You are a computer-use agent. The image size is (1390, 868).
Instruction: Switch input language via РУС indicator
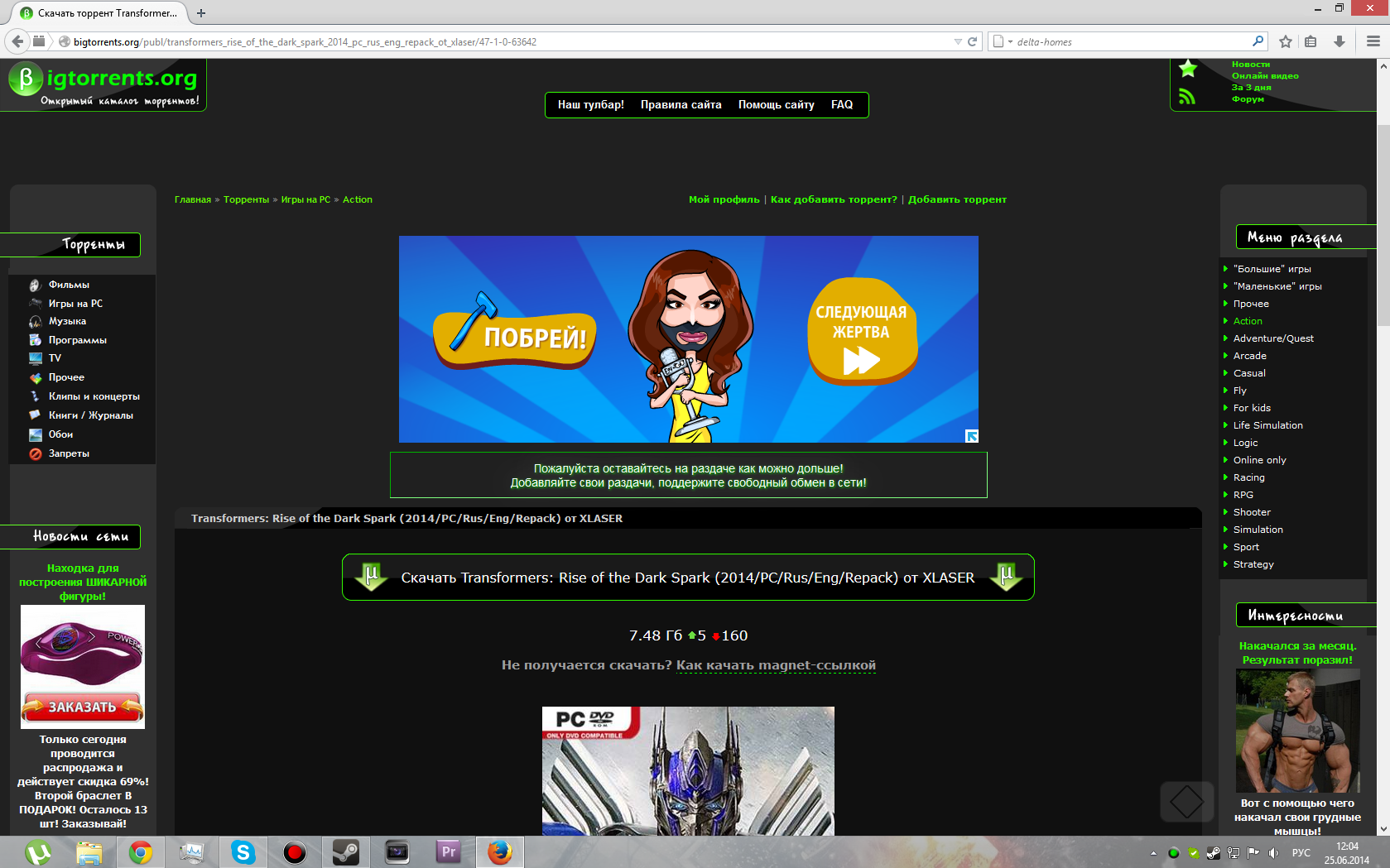pyautogui.click(x=1301, y=853)
